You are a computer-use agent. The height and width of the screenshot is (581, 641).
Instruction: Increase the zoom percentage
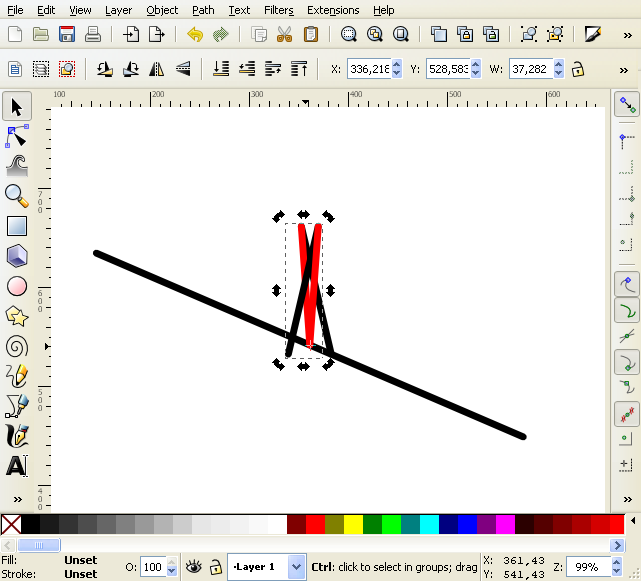(x=617, y=563)
